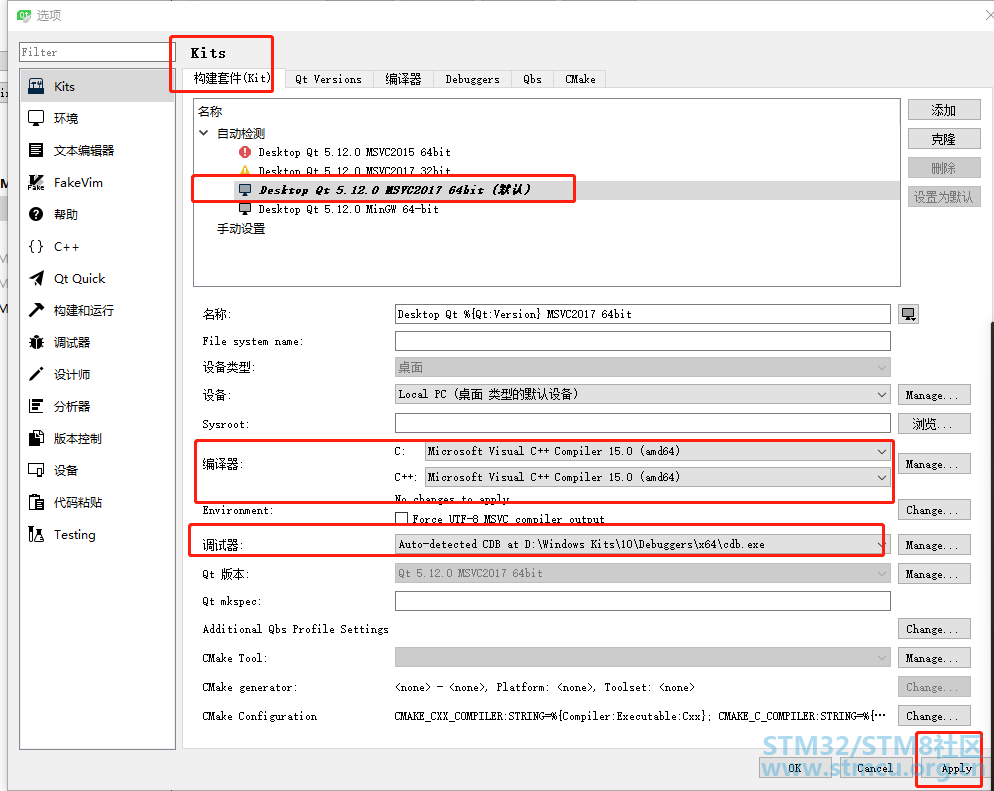Open the 调试器 CDB debugger dropdown
Viewport: 994px width, 791px height.
pyautogui.click(x=641, y=545)
